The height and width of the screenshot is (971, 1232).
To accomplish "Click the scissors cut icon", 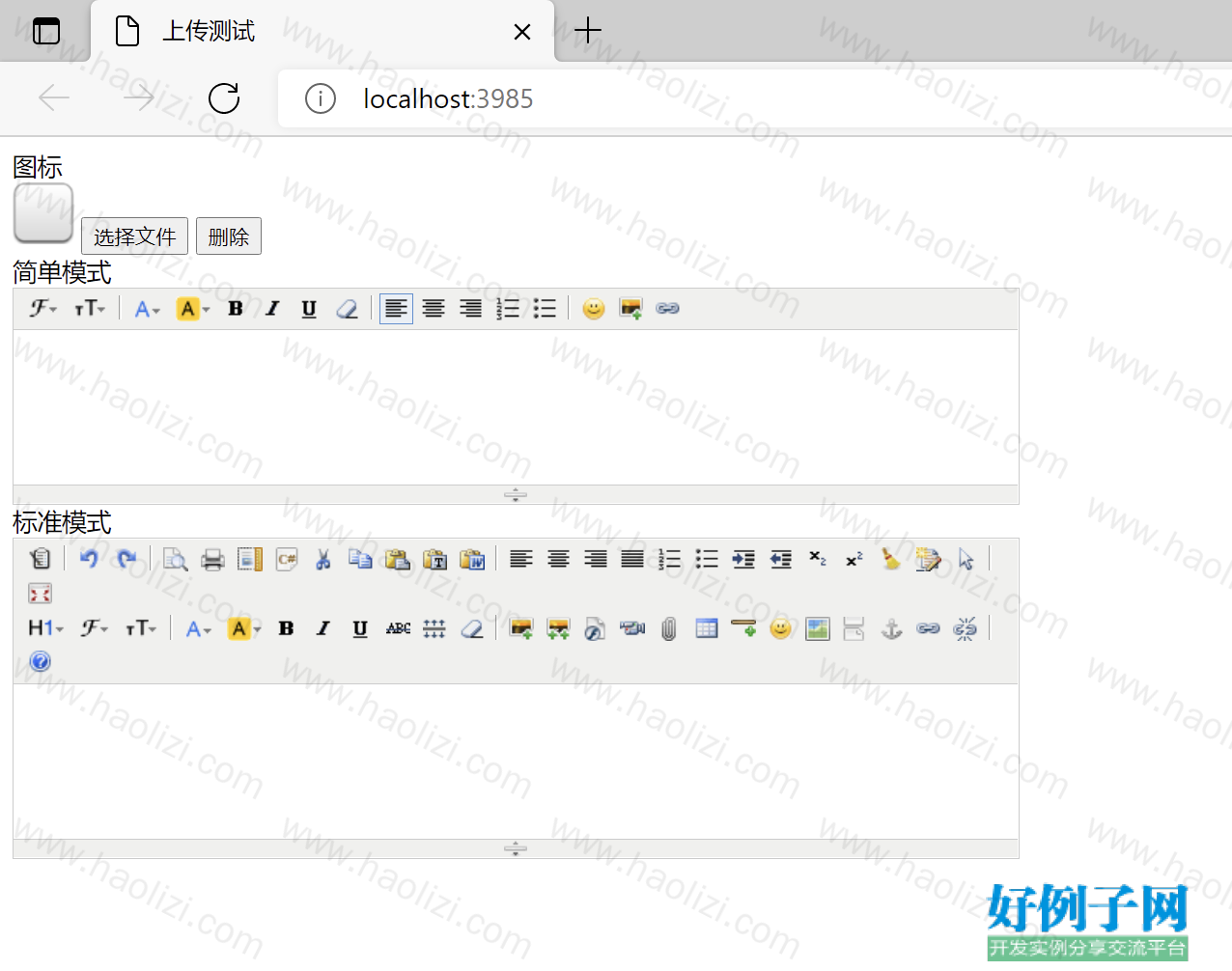I will tap(323, 559).
